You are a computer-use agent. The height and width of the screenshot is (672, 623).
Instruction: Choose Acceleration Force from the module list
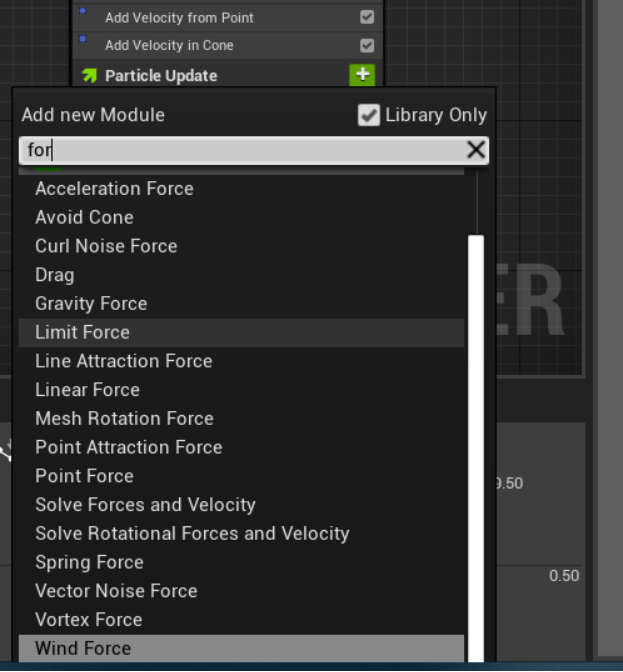(114, 188)
